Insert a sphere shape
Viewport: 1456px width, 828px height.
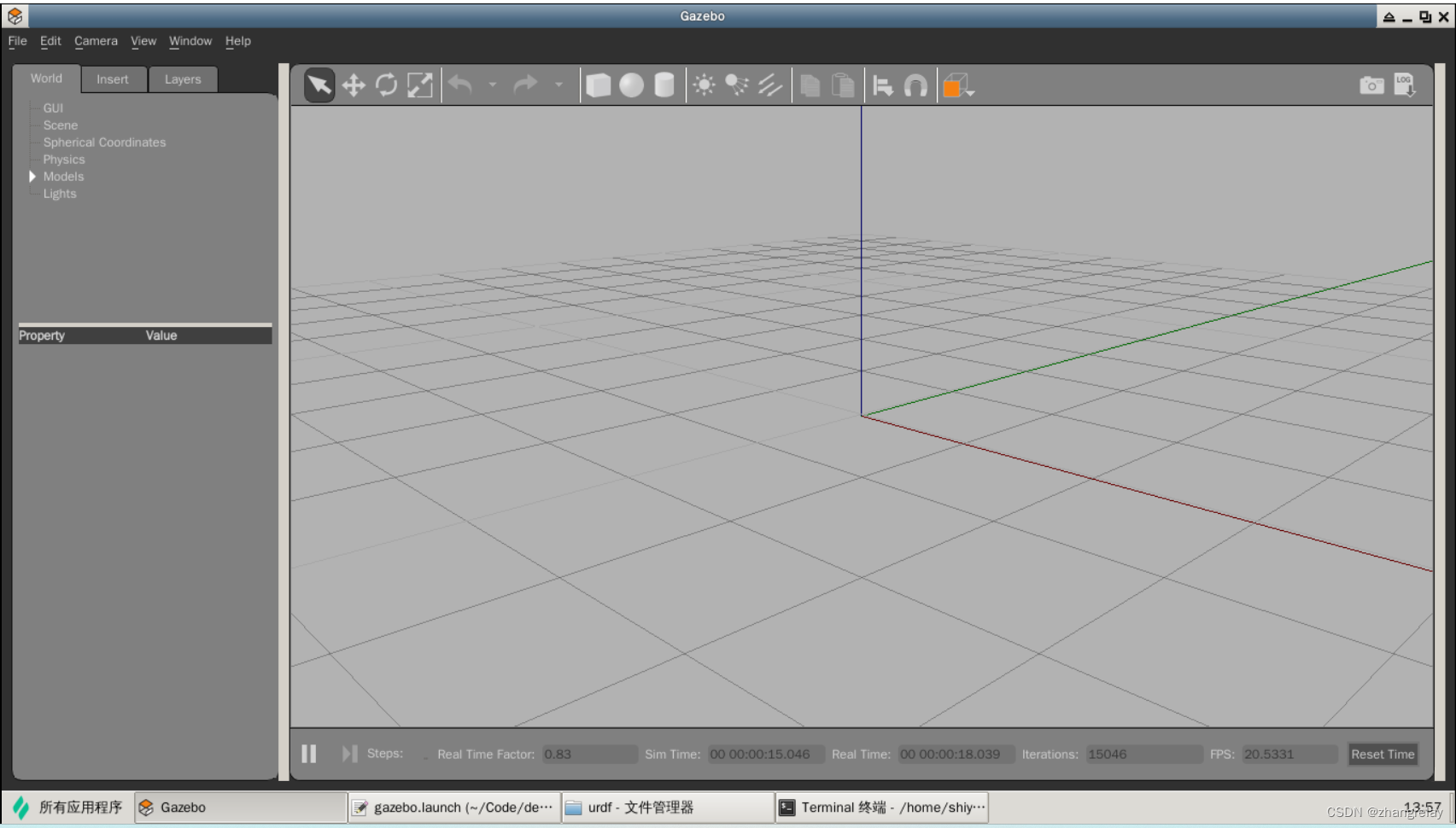click(x=631, y=85)
